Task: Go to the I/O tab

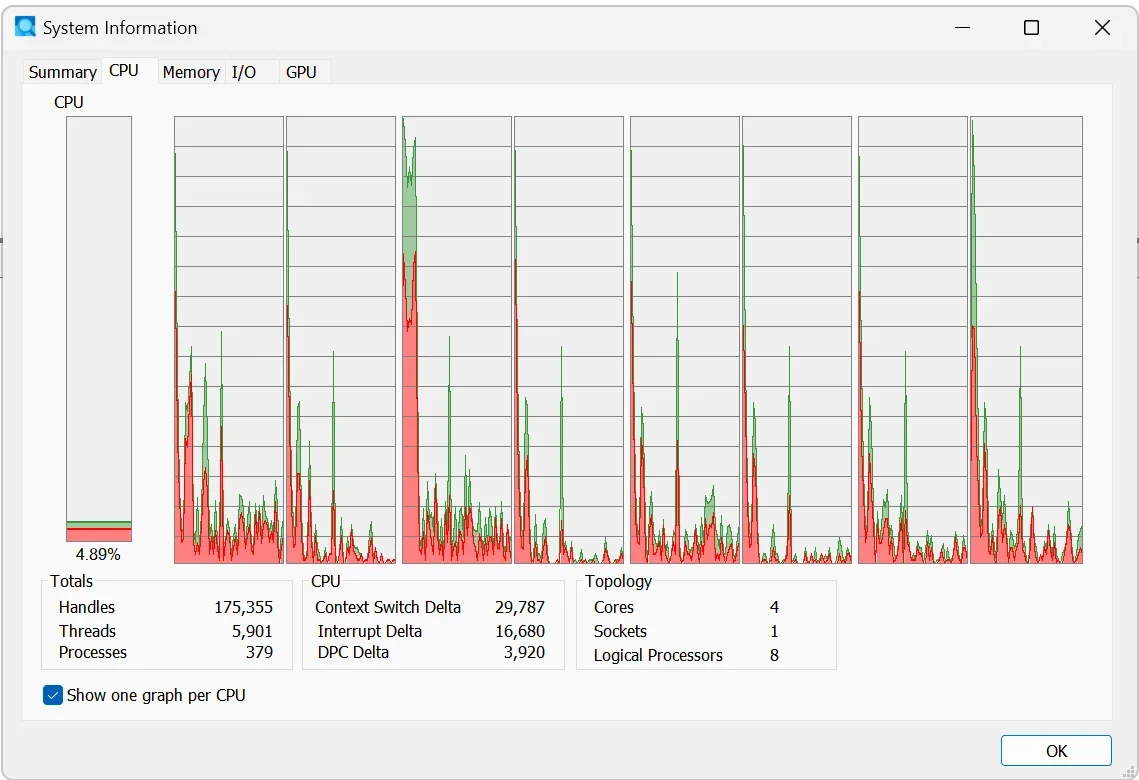Action: [x=244, y=72]
